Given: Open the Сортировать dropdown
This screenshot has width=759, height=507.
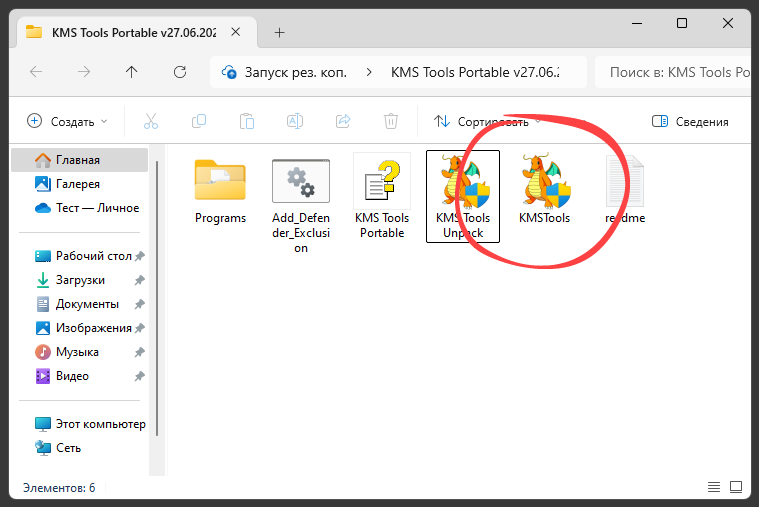Looking at the screenshot, I should [x=488, y=121].
